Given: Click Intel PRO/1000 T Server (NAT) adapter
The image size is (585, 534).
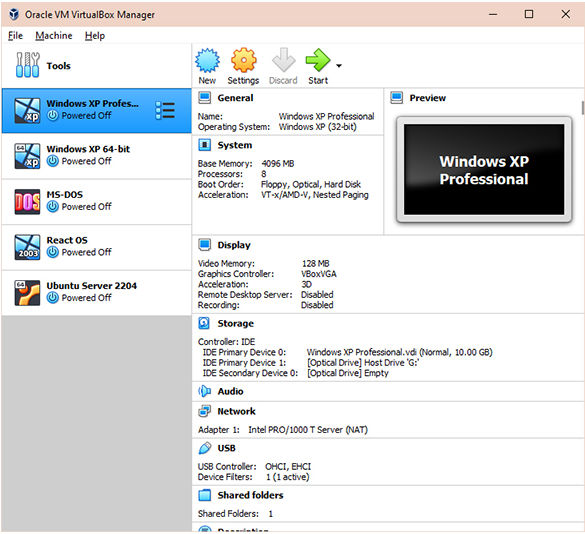Looking at the screenshot, I should tap(308, 430).
